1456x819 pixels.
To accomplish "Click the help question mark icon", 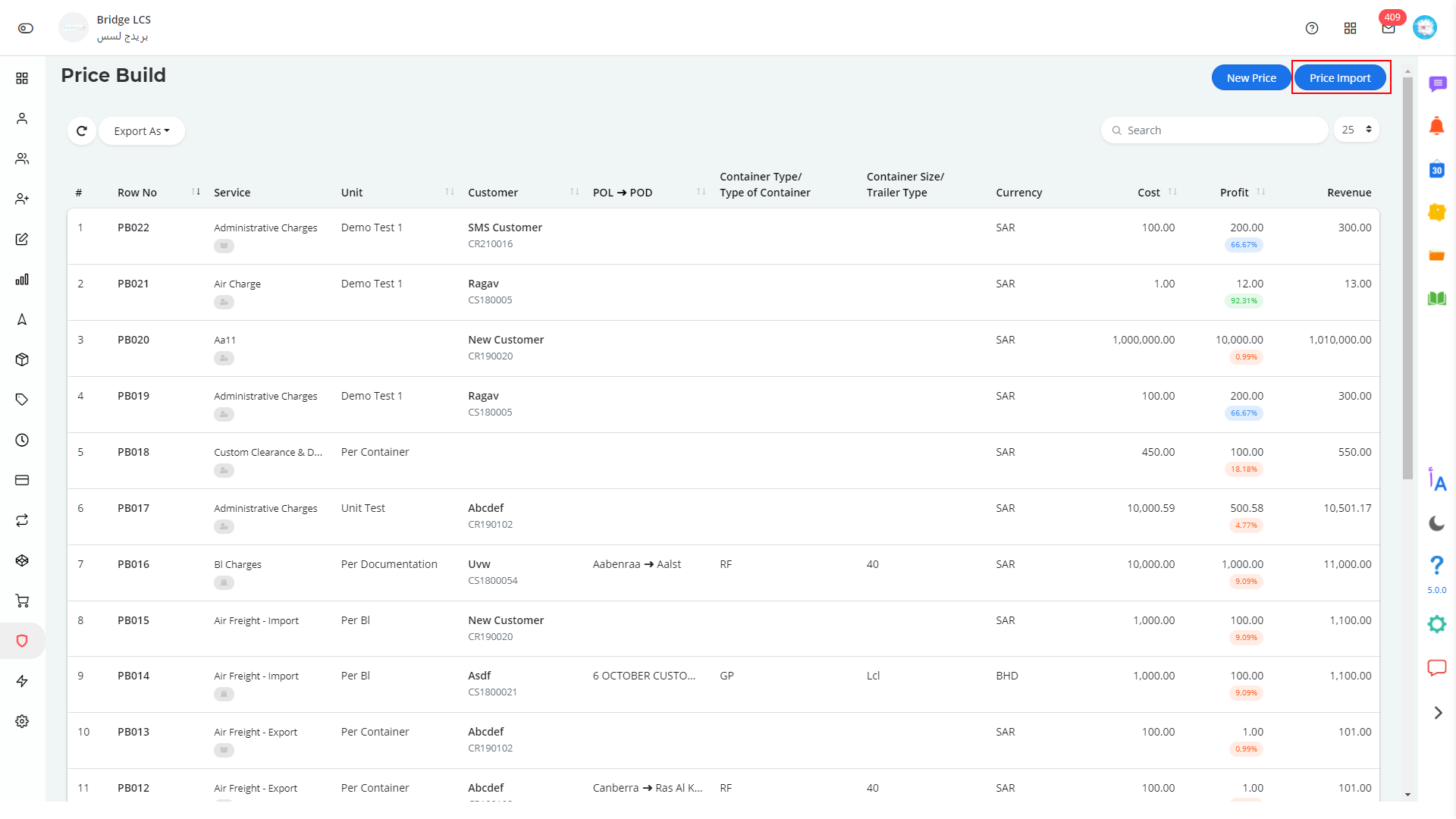I will click(1312, 27).
